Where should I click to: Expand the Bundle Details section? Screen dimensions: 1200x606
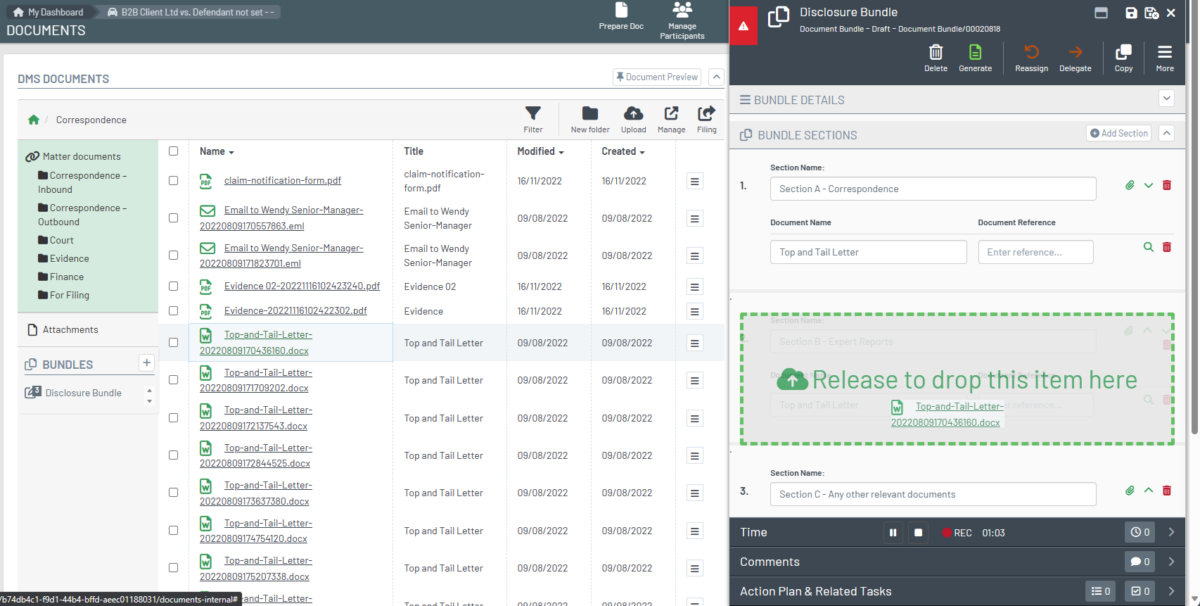[x=1166, y=98]
